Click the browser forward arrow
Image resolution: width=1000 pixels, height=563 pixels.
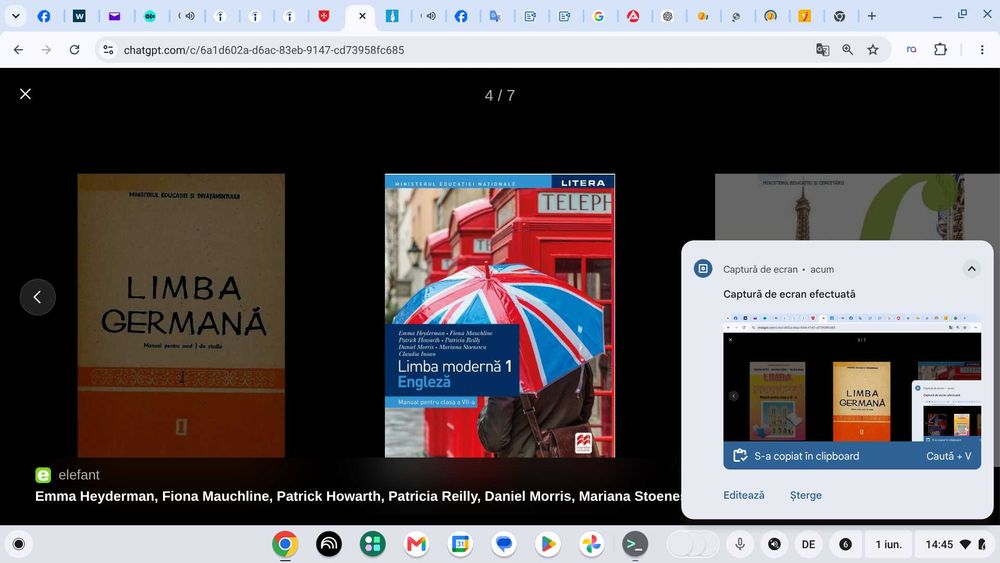click(46, 50)
